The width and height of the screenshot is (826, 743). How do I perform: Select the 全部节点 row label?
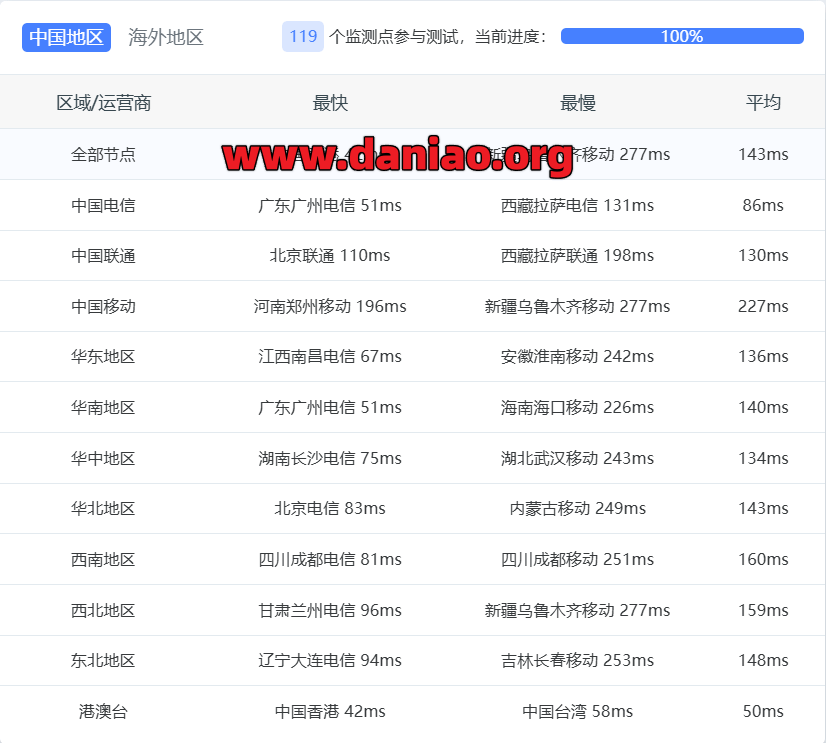(103, 154)
